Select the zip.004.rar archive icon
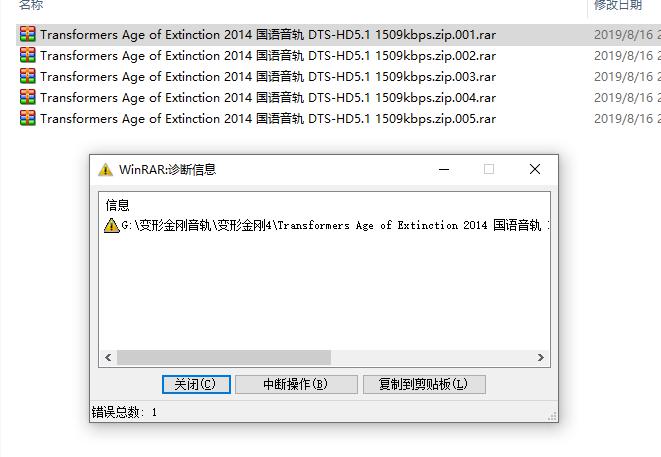The image size is (661, 457). [x=28, y=97]
